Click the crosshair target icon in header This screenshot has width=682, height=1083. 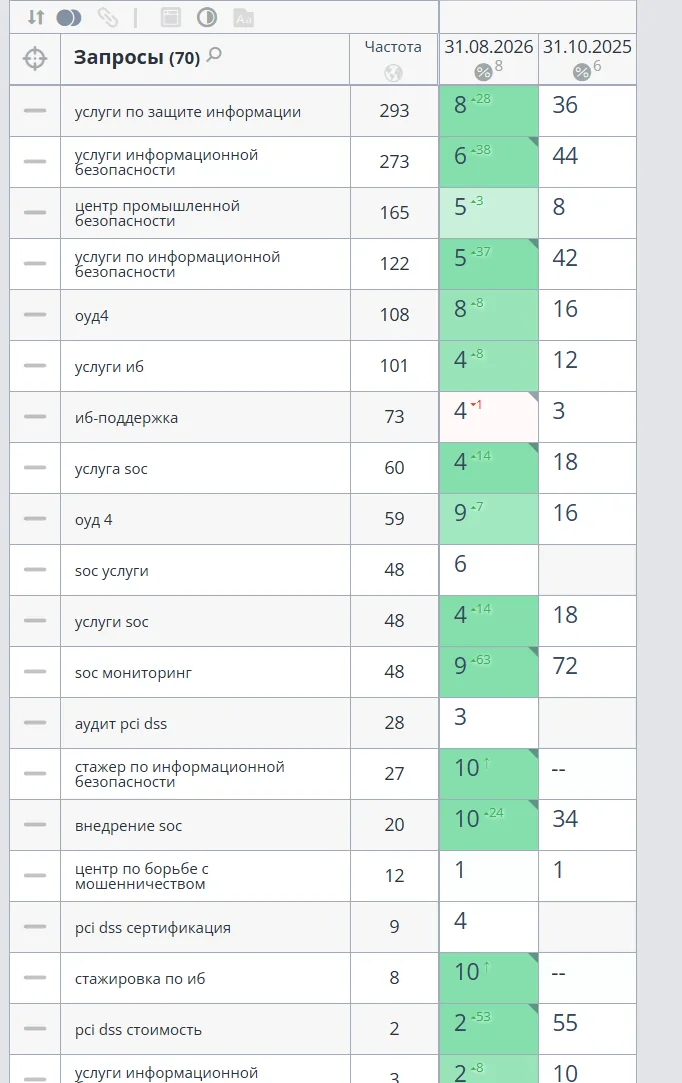coord(35,59)
